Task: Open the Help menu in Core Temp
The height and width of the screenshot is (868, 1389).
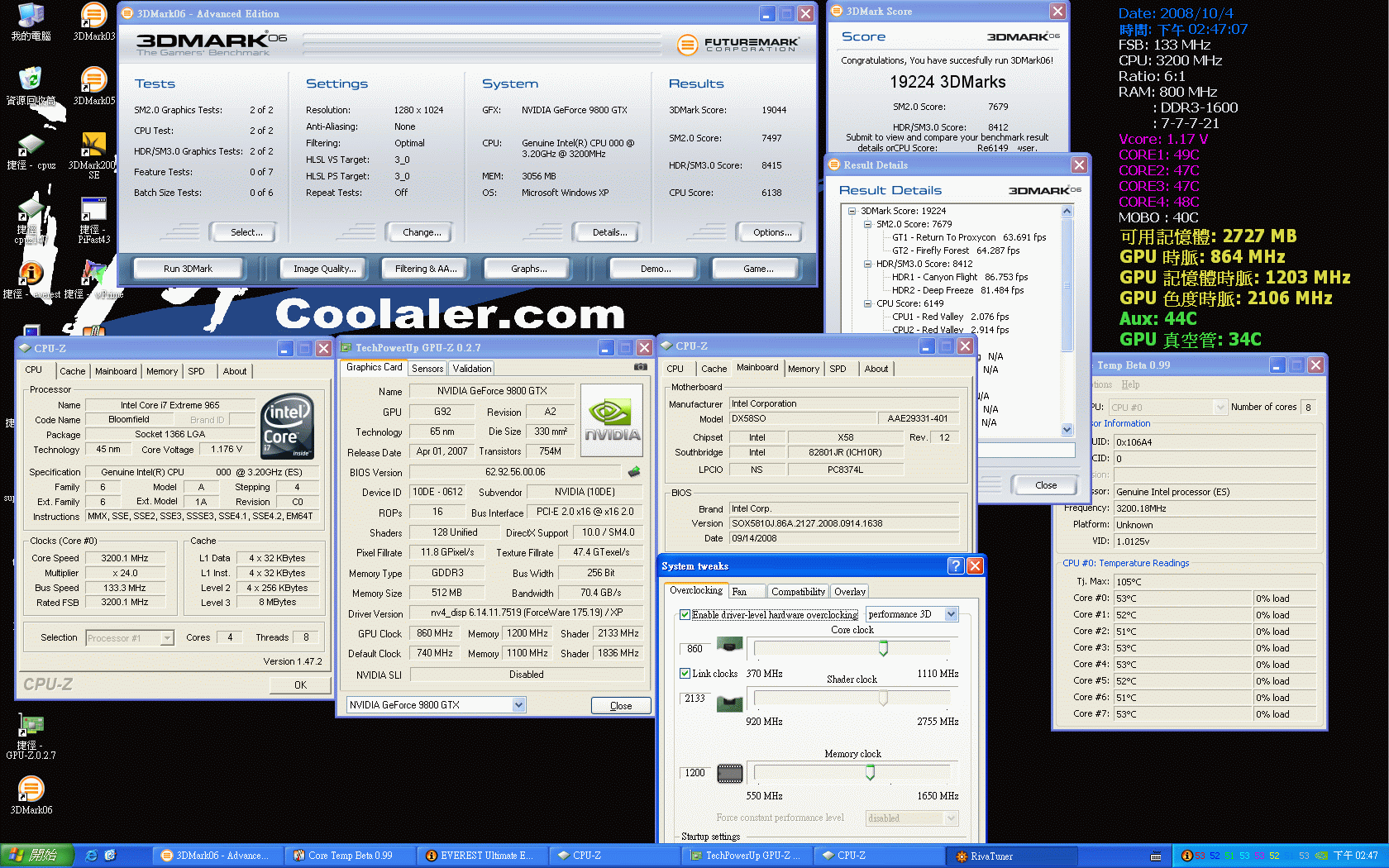Action: (x=1130, y=384)
